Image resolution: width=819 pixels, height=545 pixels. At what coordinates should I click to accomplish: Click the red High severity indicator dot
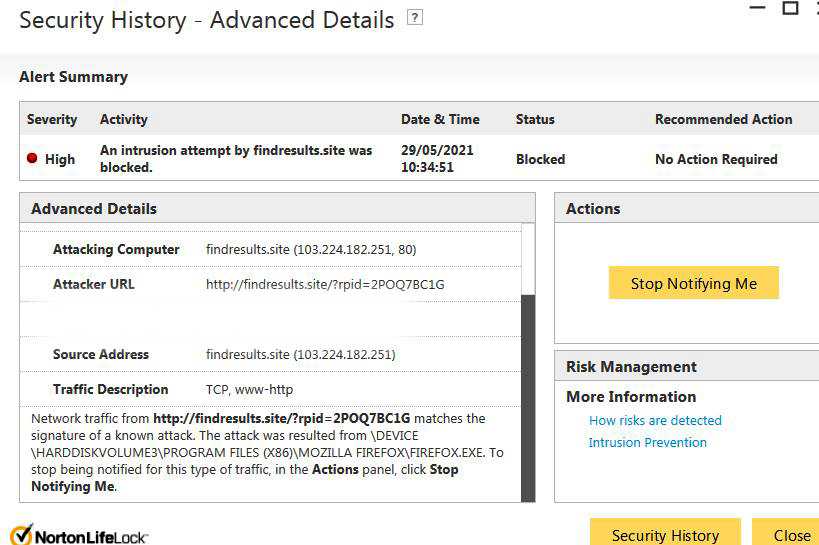[x=33, y=159]
